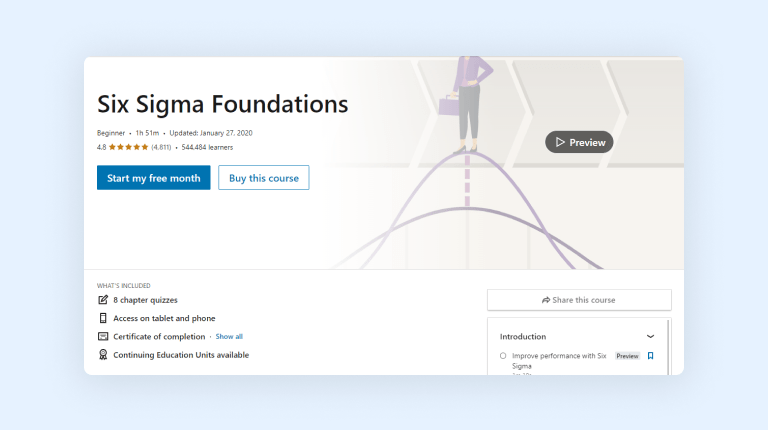The width and height of the screenshot is (768, 430).
Task: Click Start my free month
Action: (x=153, y=178)
